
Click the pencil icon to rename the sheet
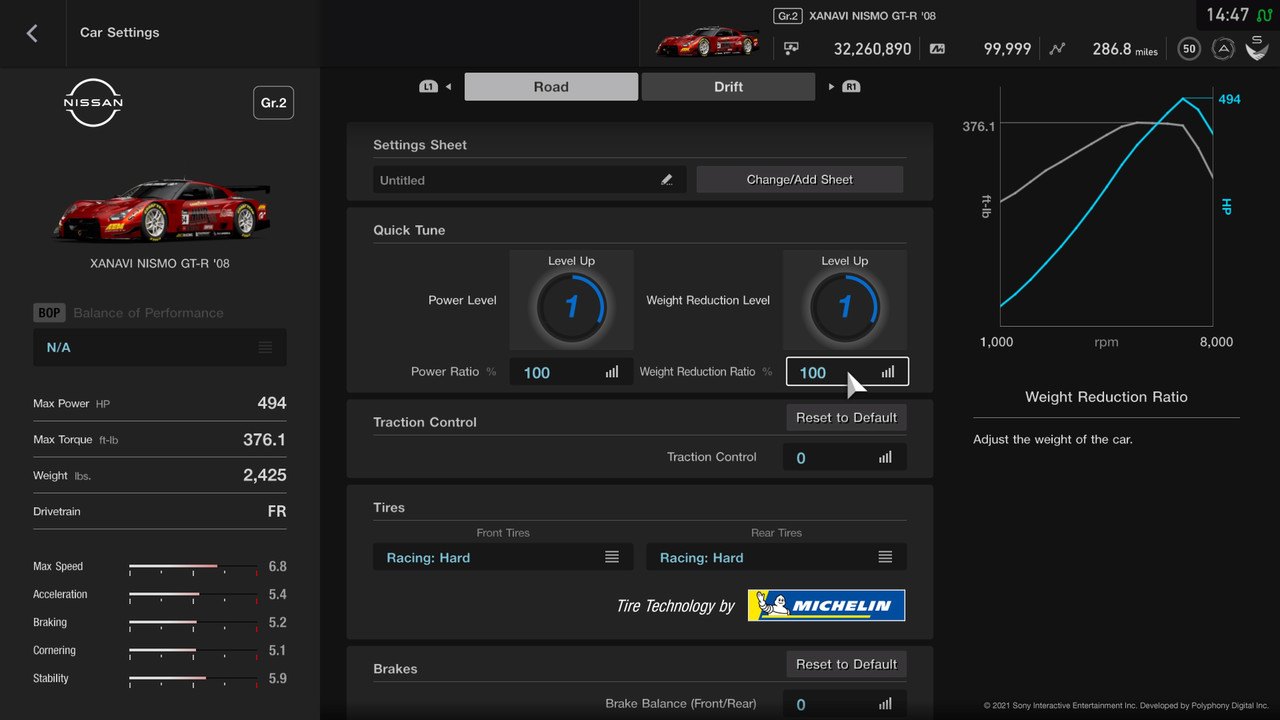click(x=667, y=180)
